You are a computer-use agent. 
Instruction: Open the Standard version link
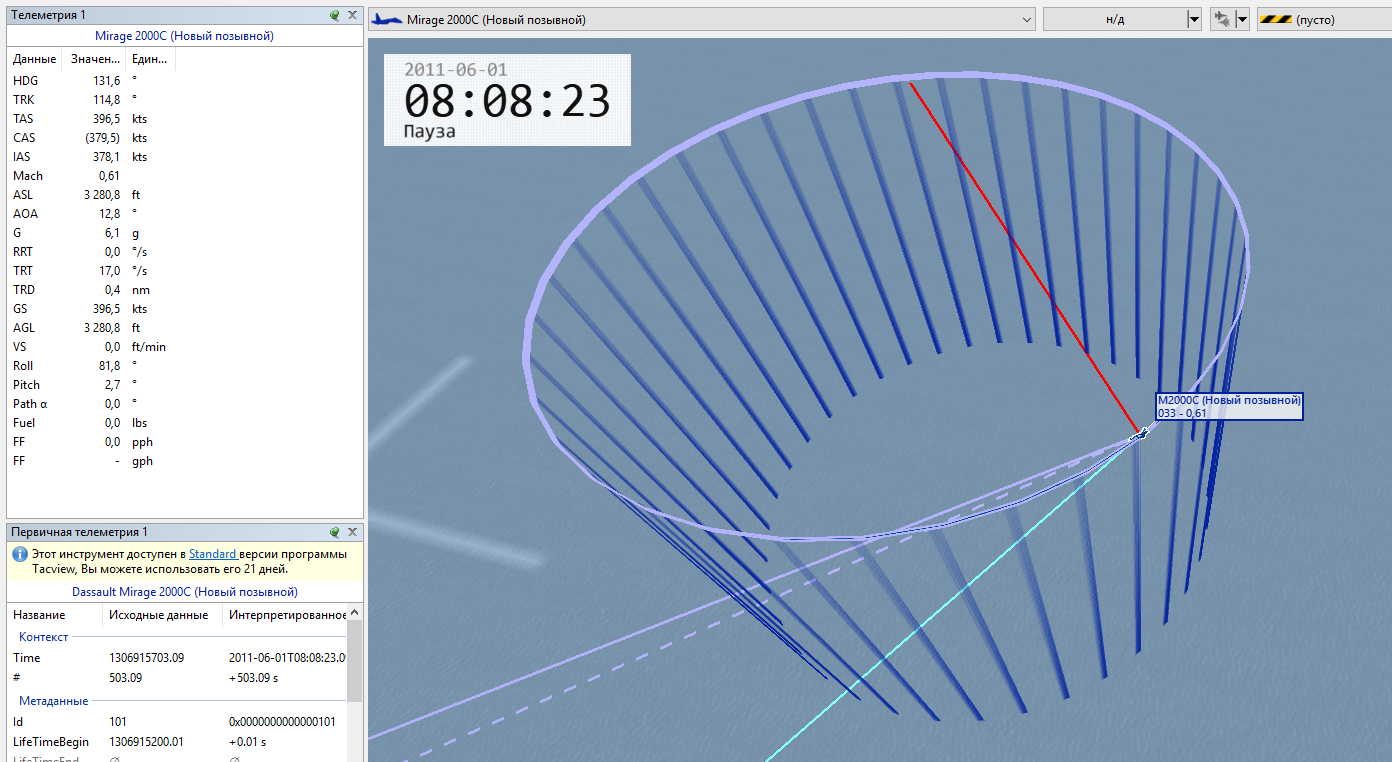tap(213, 554)
